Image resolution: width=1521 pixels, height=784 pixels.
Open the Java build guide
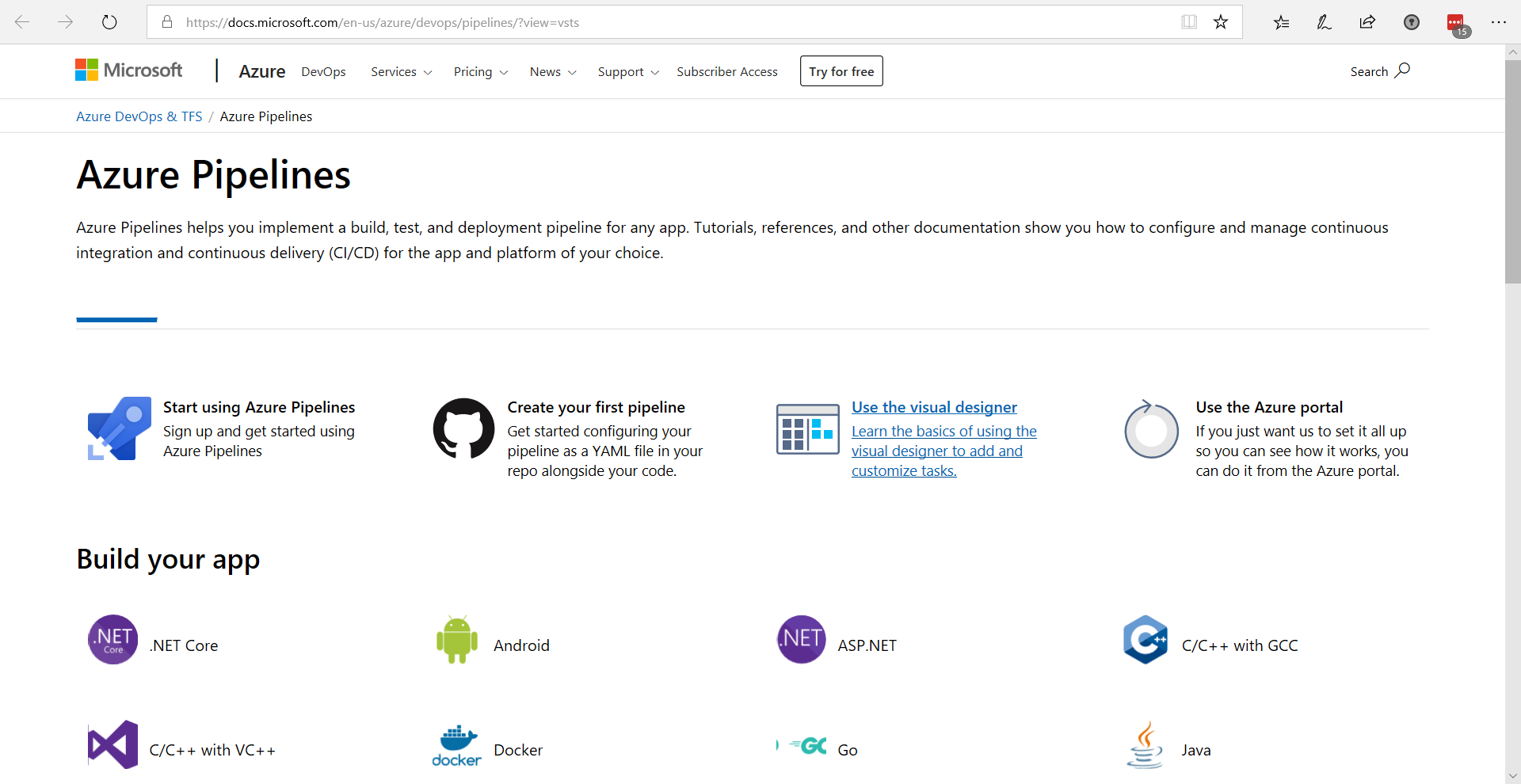(x=1196, y=750)
